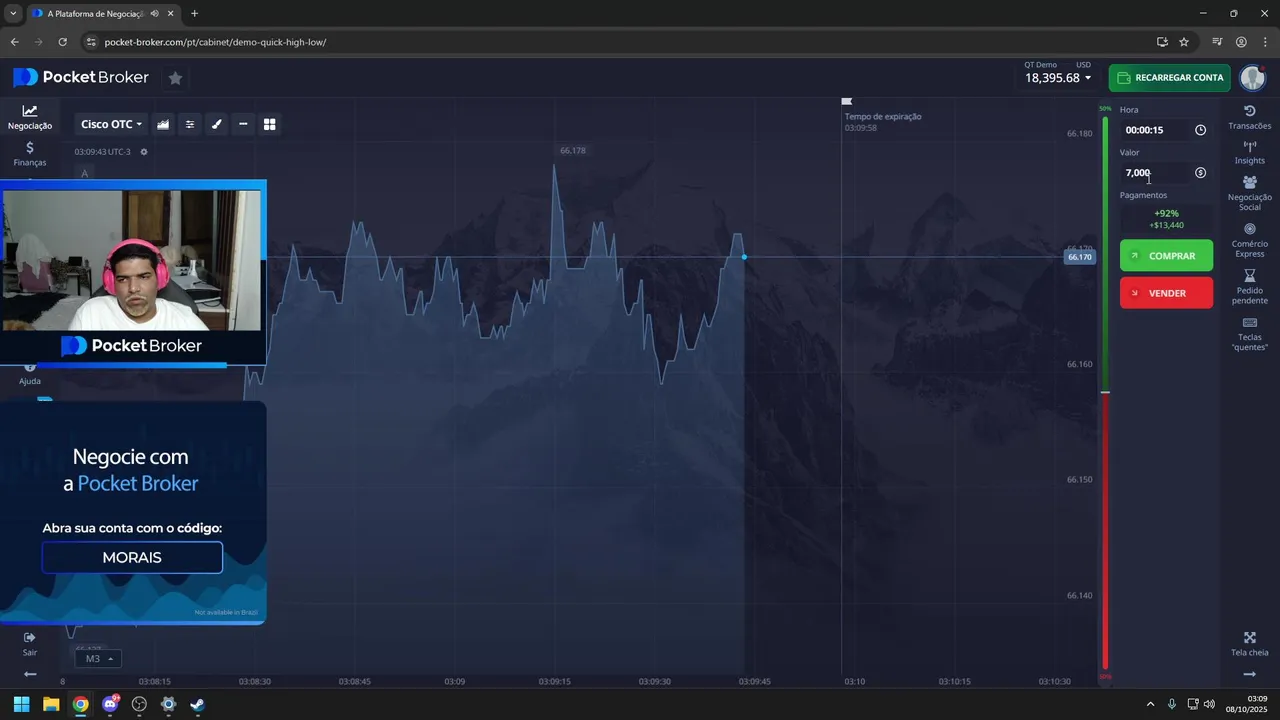This screenshot has height=720, width=1280.
Task: Open the Pedido pendente panel
Action: pos(1249,287)
